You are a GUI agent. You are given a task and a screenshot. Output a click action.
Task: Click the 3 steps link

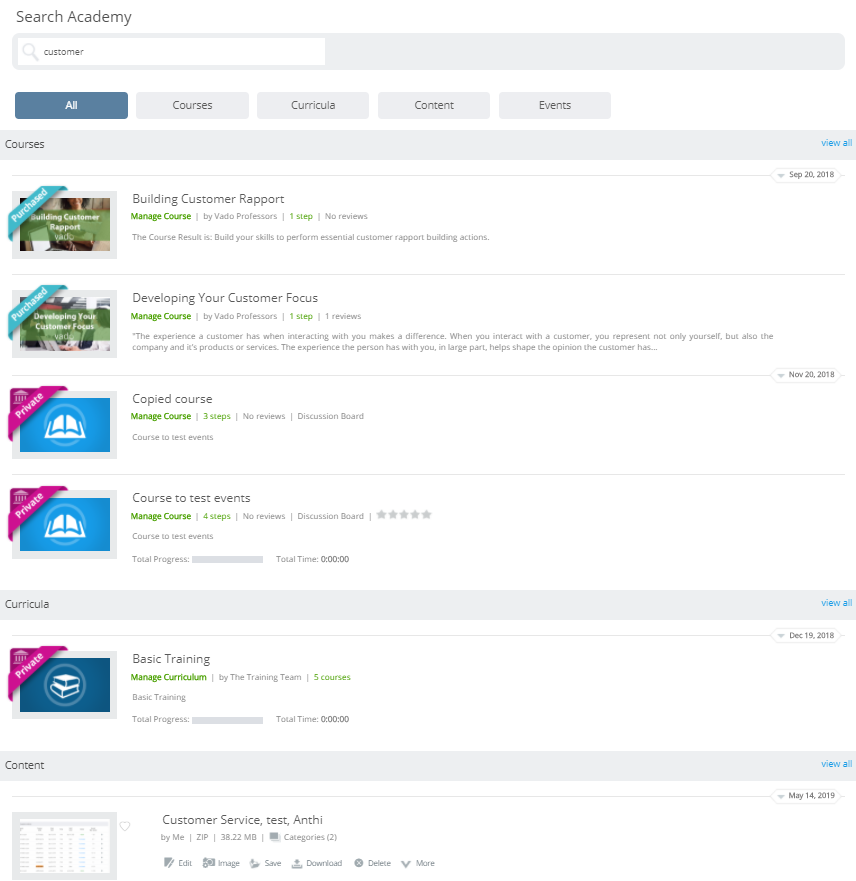pyautogui.click(x=217, y=416)
